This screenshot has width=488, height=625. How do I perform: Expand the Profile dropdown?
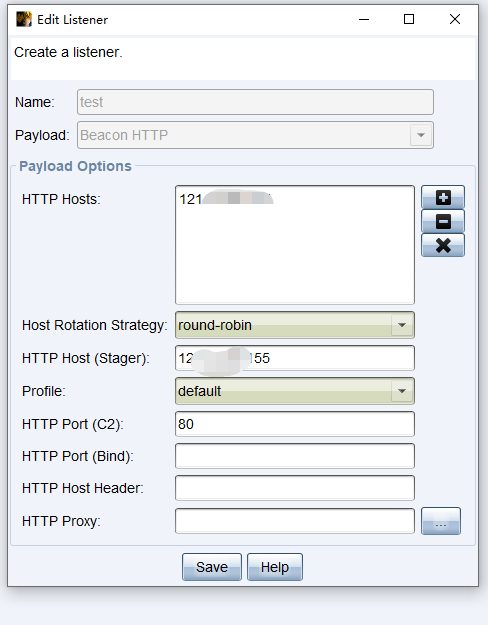pos(295,391)
